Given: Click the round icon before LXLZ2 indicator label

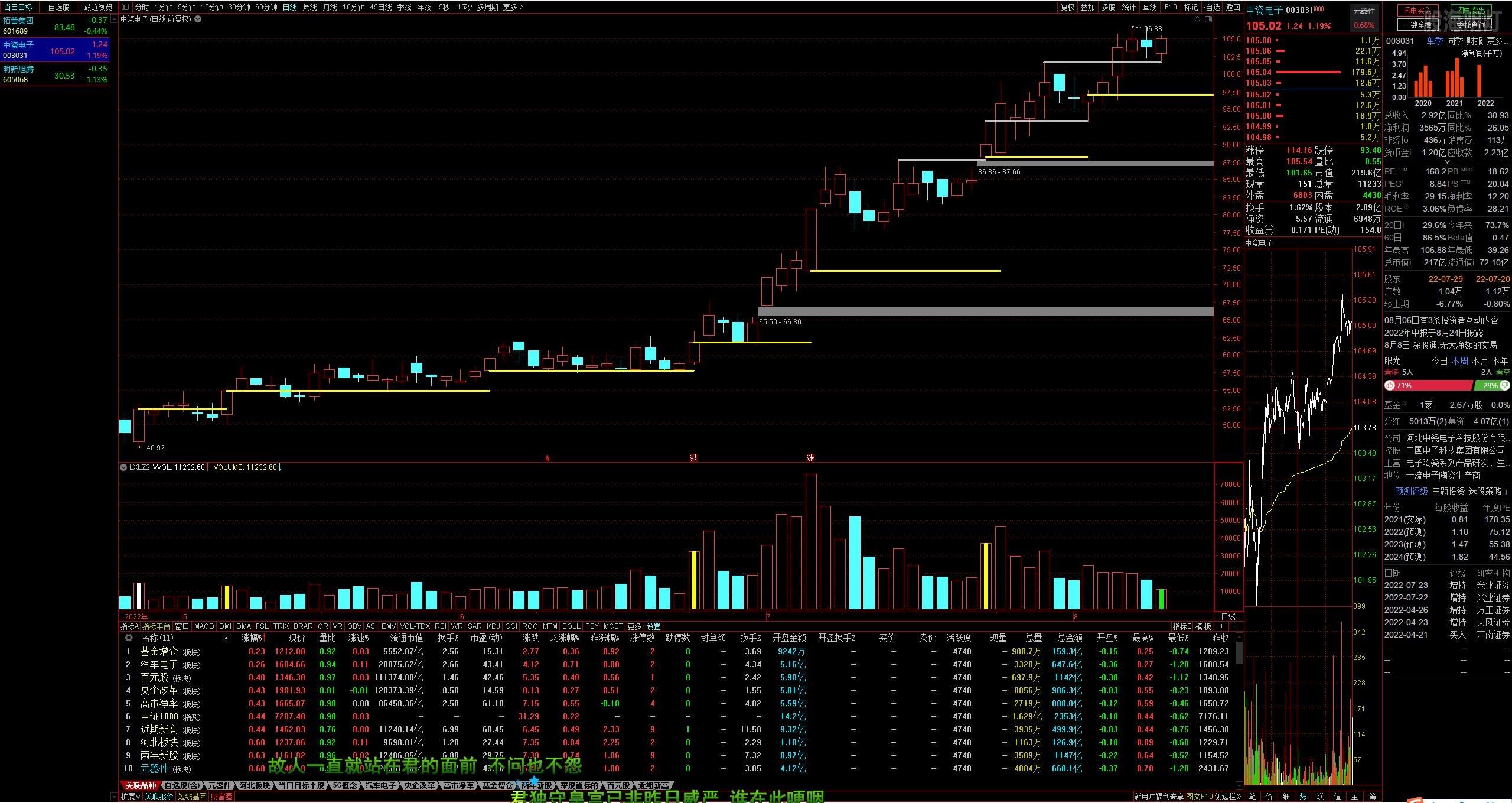Looking at the screenshot, I should pyautogui.click(x=123, y=467).
